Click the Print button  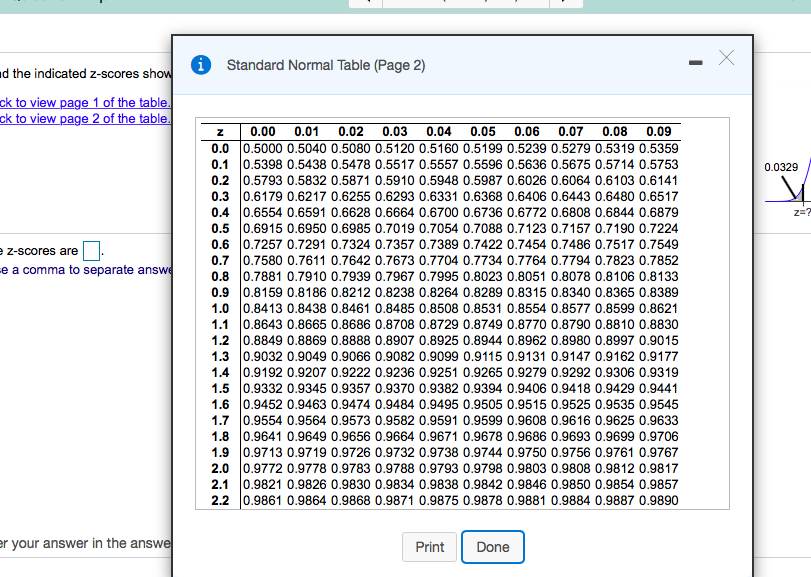pos(429,547)
